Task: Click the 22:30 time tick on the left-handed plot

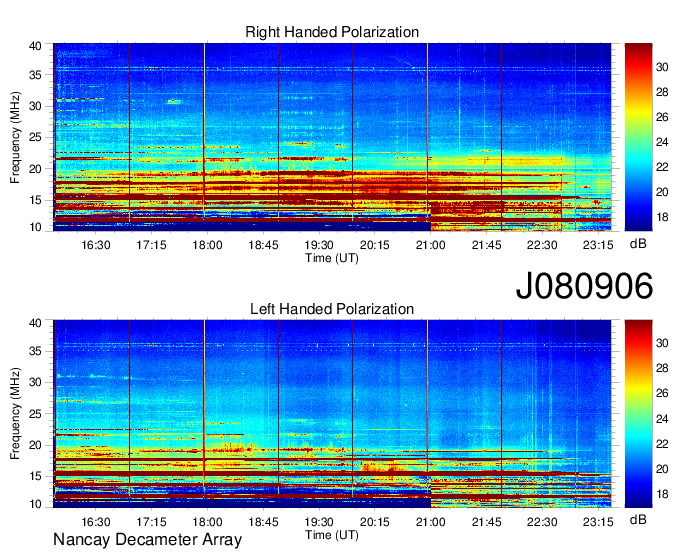Action: tap(542, 522)
